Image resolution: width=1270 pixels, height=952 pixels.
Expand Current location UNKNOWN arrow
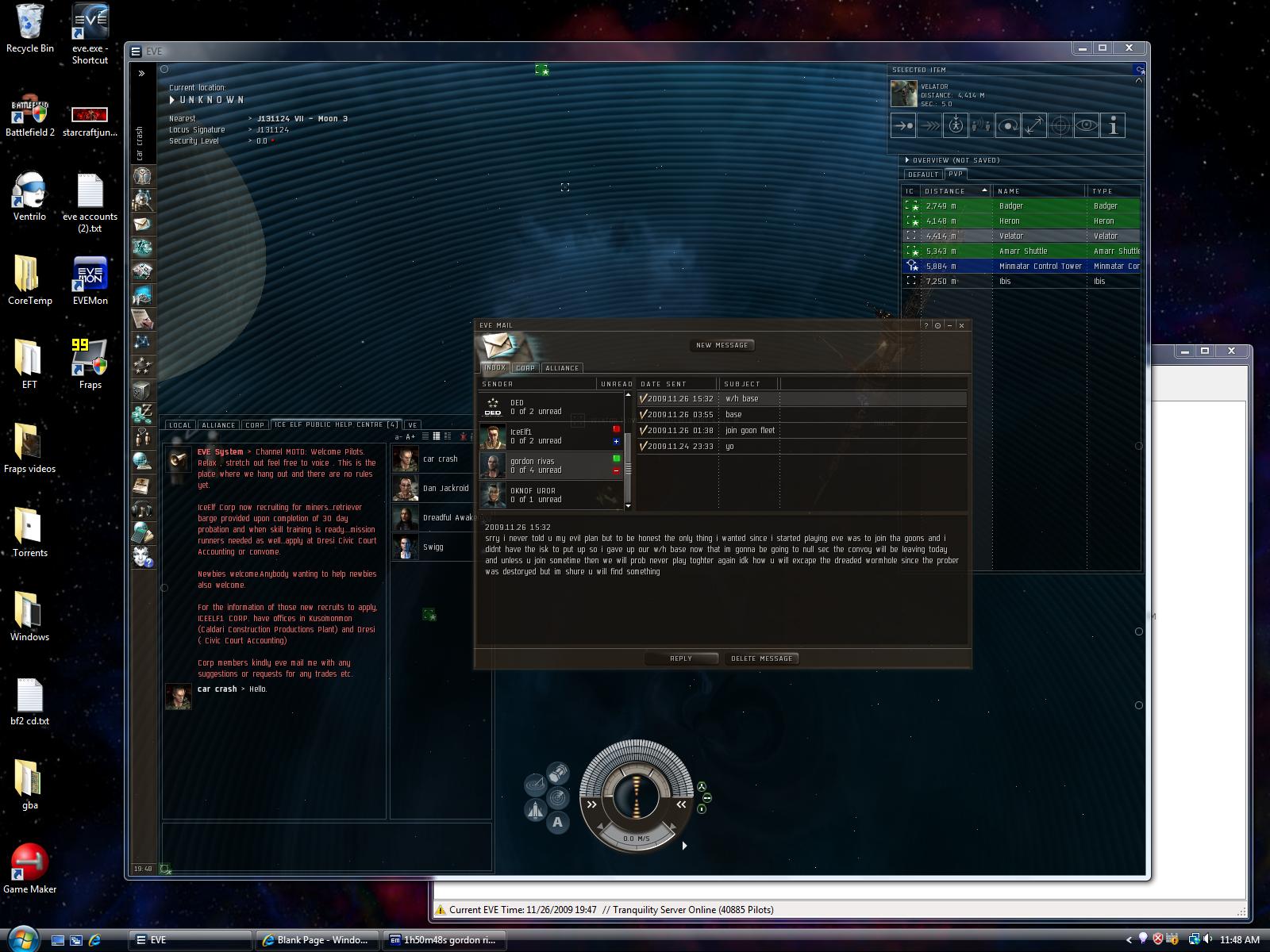pos(172,100)
